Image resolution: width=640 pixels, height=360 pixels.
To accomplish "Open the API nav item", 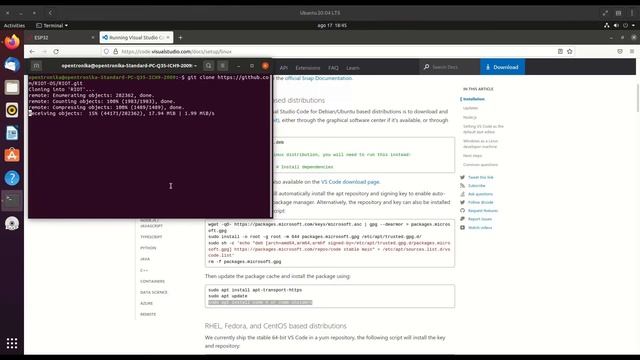I will 284,68.
